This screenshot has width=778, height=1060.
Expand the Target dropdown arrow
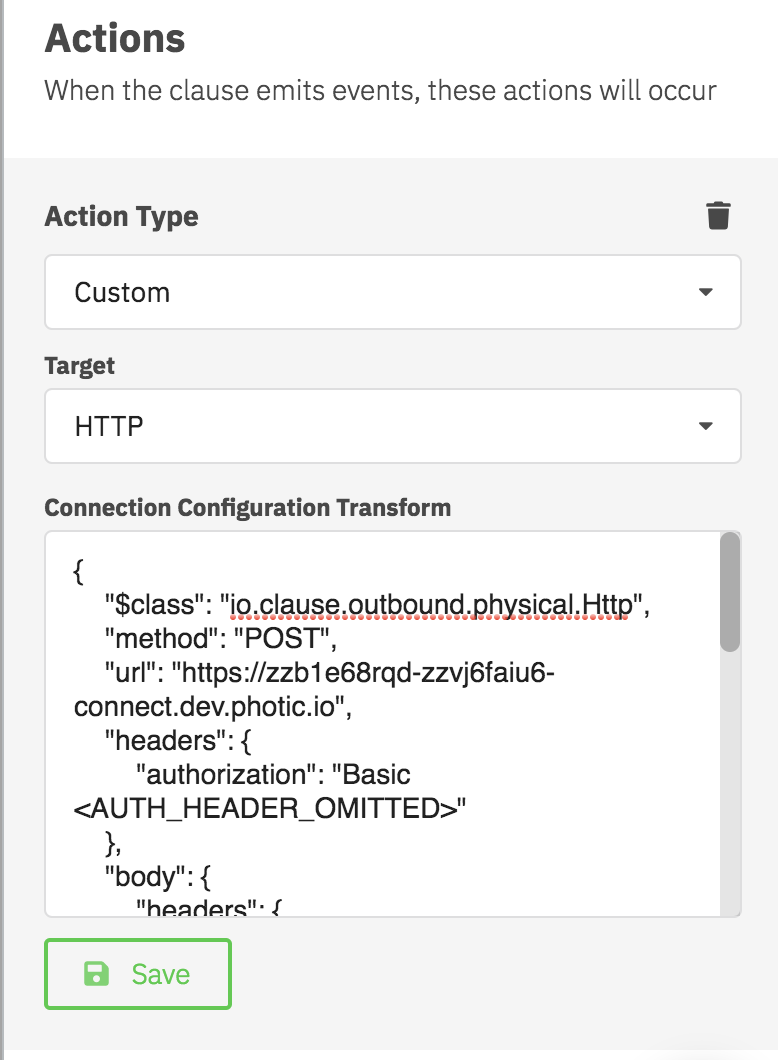(706, 426)
